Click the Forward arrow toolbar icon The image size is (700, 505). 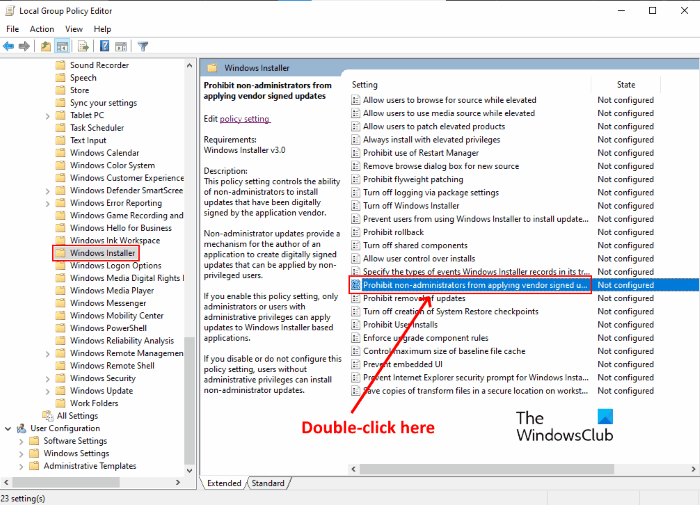(25, 46)
